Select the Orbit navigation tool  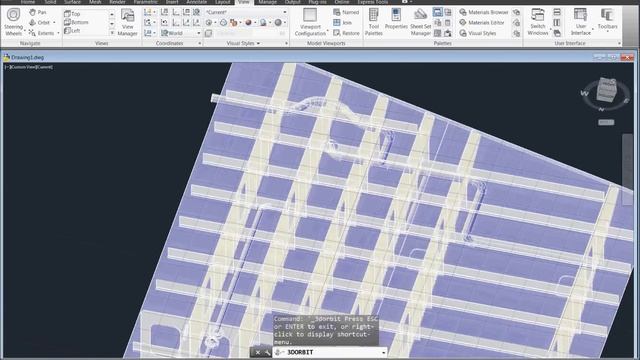pos(40,22)
